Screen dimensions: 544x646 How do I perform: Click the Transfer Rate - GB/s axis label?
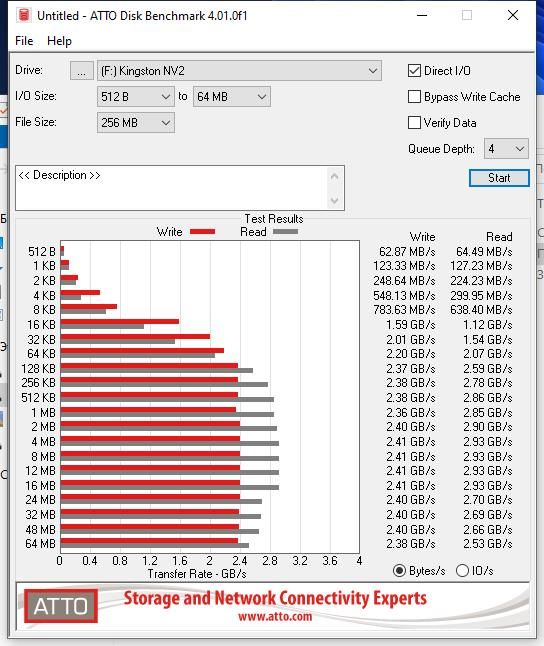pos(197,574)
